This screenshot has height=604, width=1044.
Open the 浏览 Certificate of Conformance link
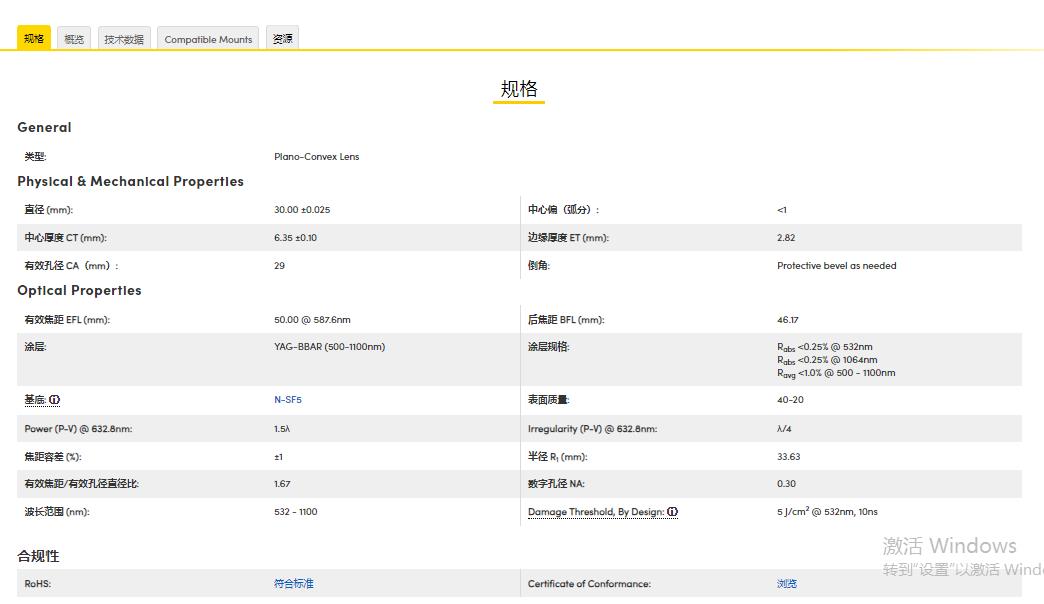(x=787, y=584)
